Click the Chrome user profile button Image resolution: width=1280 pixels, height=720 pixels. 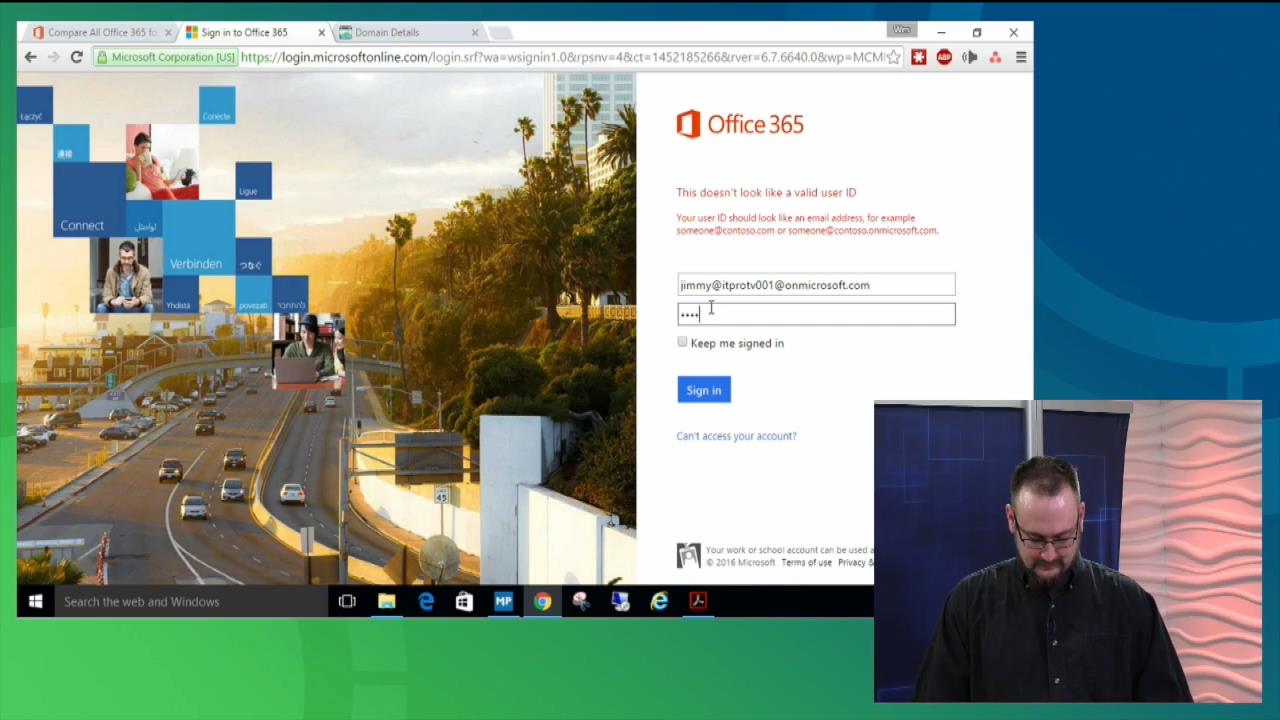pyautogui.click(x=902, y=29)
